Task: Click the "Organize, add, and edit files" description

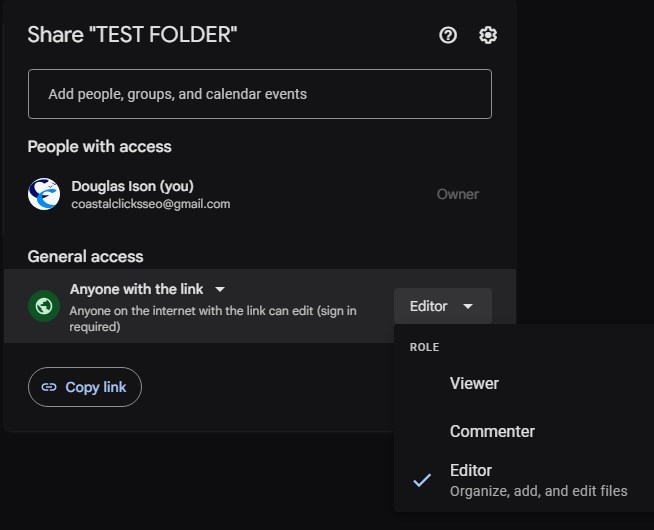Action: click(x=538, y=491)
